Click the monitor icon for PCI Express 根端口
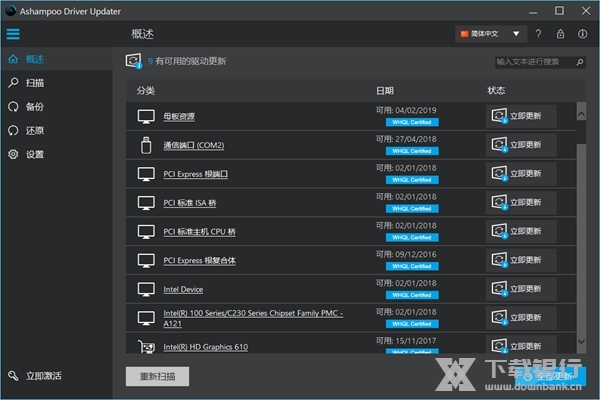 click(146, 174)
